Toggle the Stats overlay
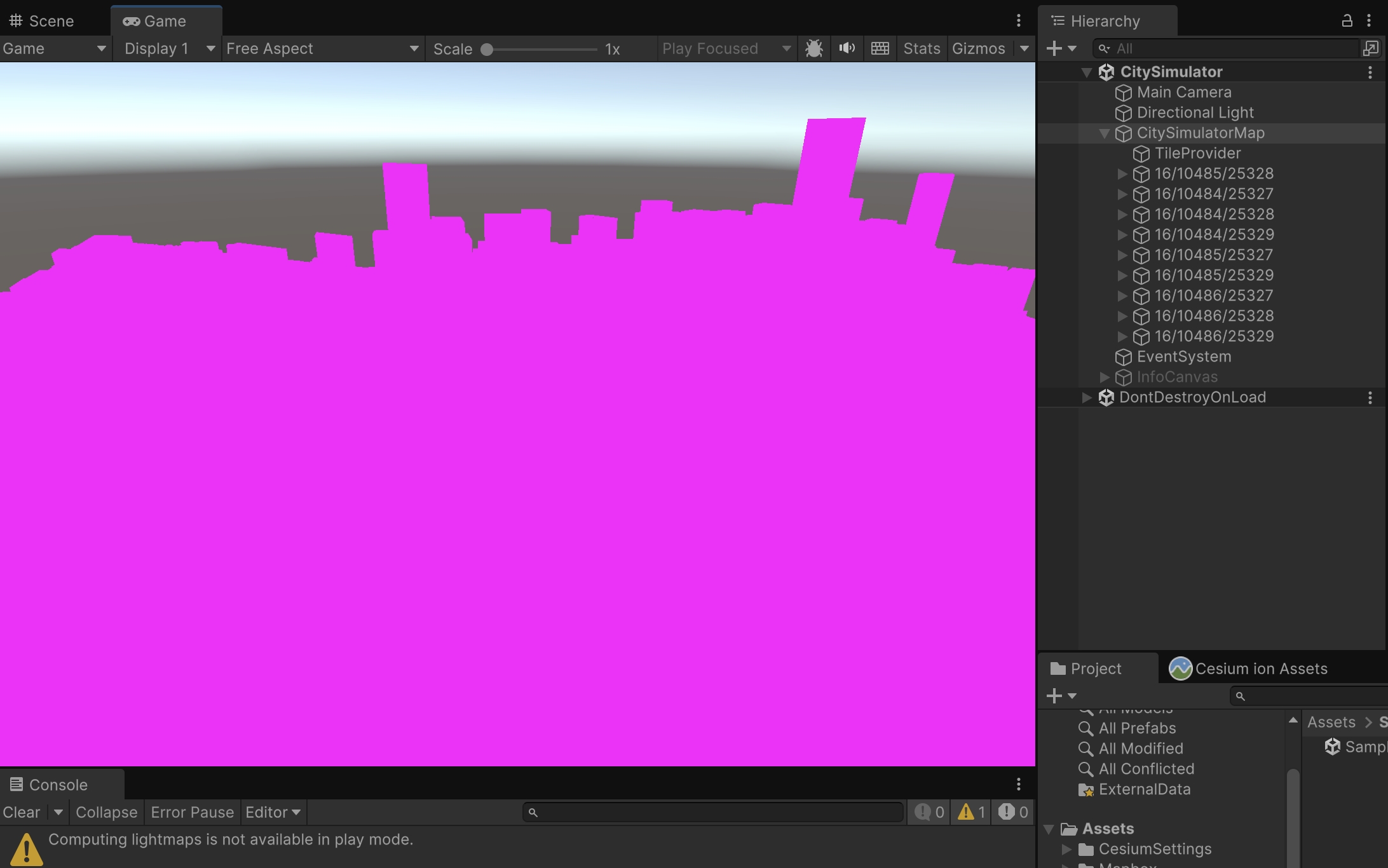This screenshot has height=868, width=1388. 922,48
